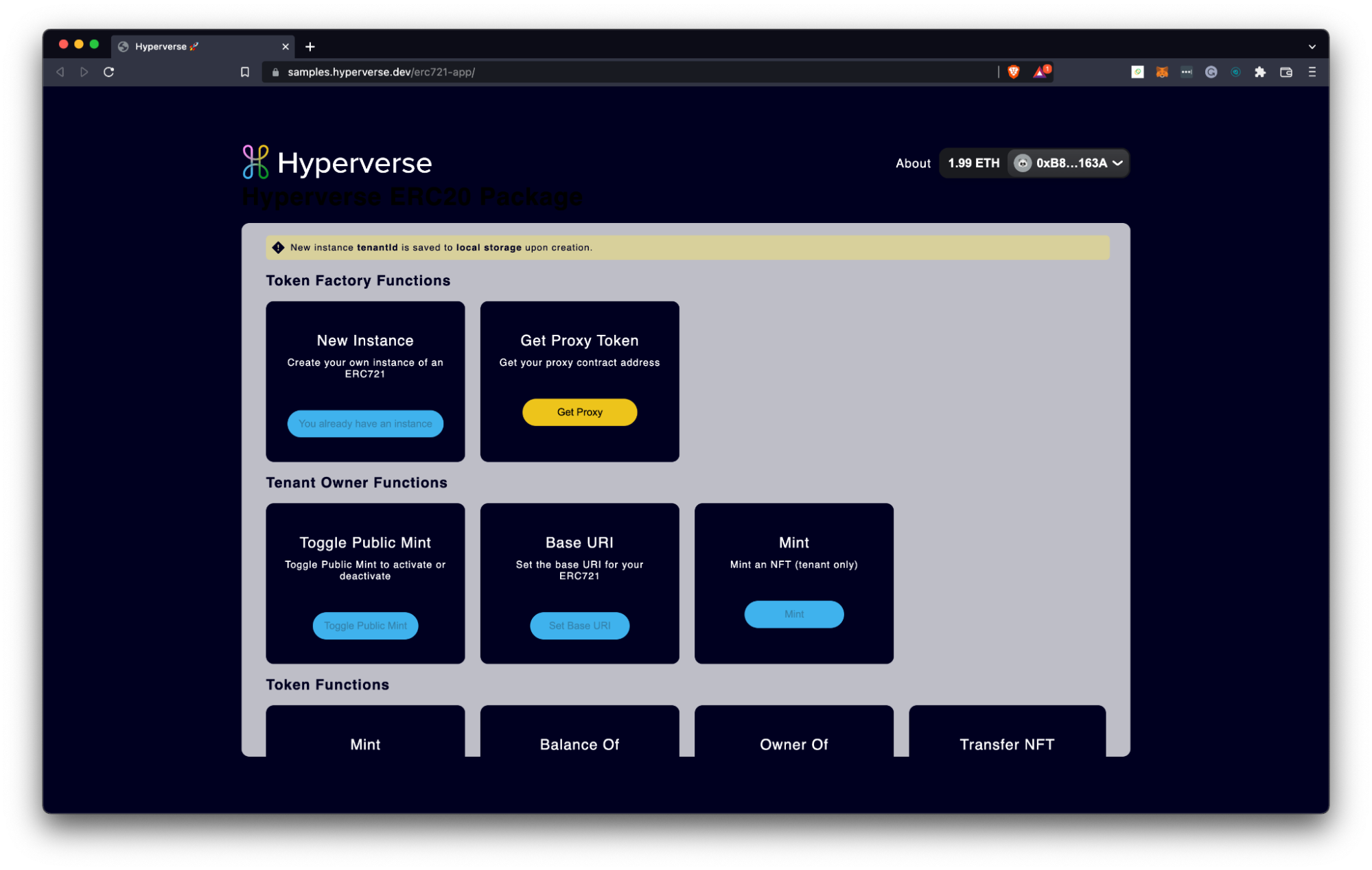Open the Brave wallet icon
This screenshot has width=1372, height=870.
pyautogui.click(x=1286, y=72)
